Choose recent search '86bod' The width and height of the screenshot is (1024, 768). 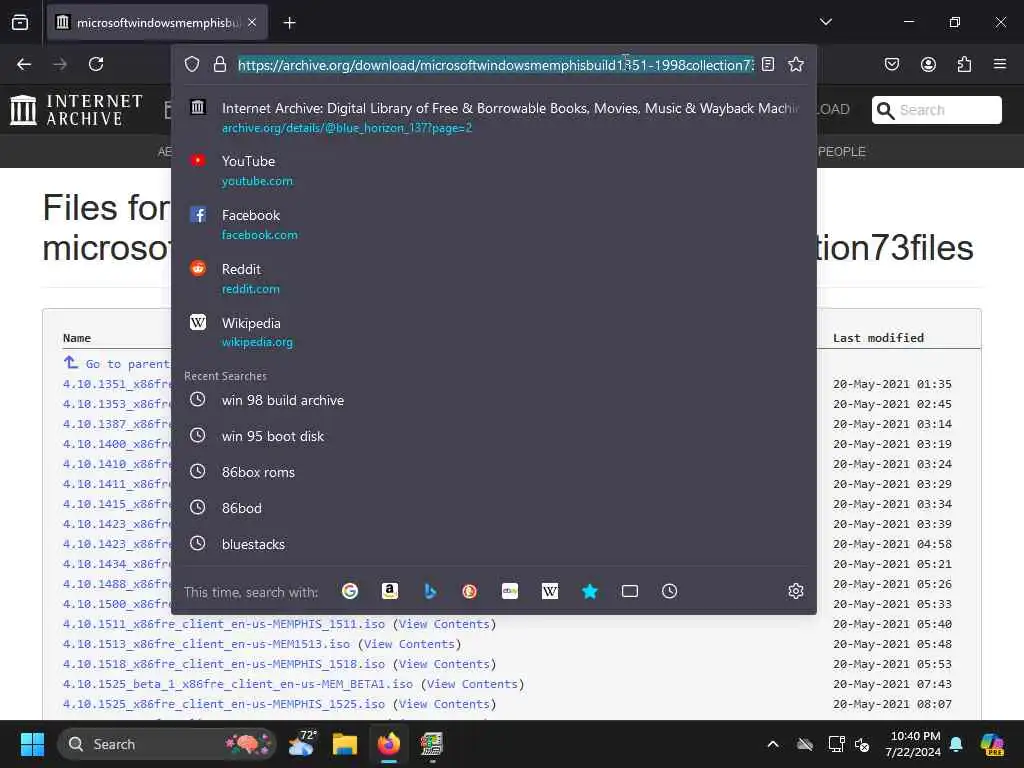point(494,507)
